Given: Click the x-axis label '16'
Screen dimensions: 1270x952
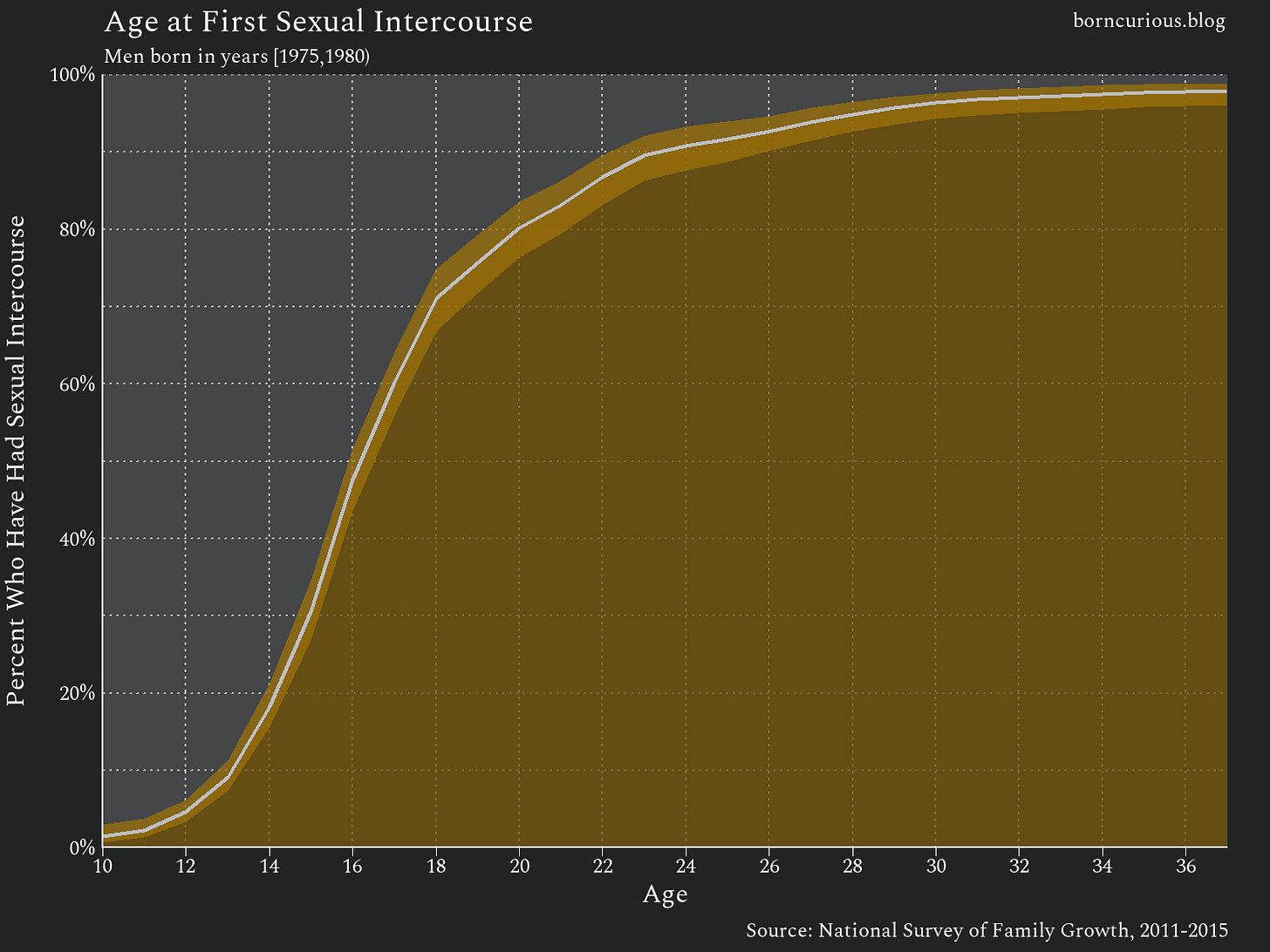Looking at the screenshot, I should point(352,866).
